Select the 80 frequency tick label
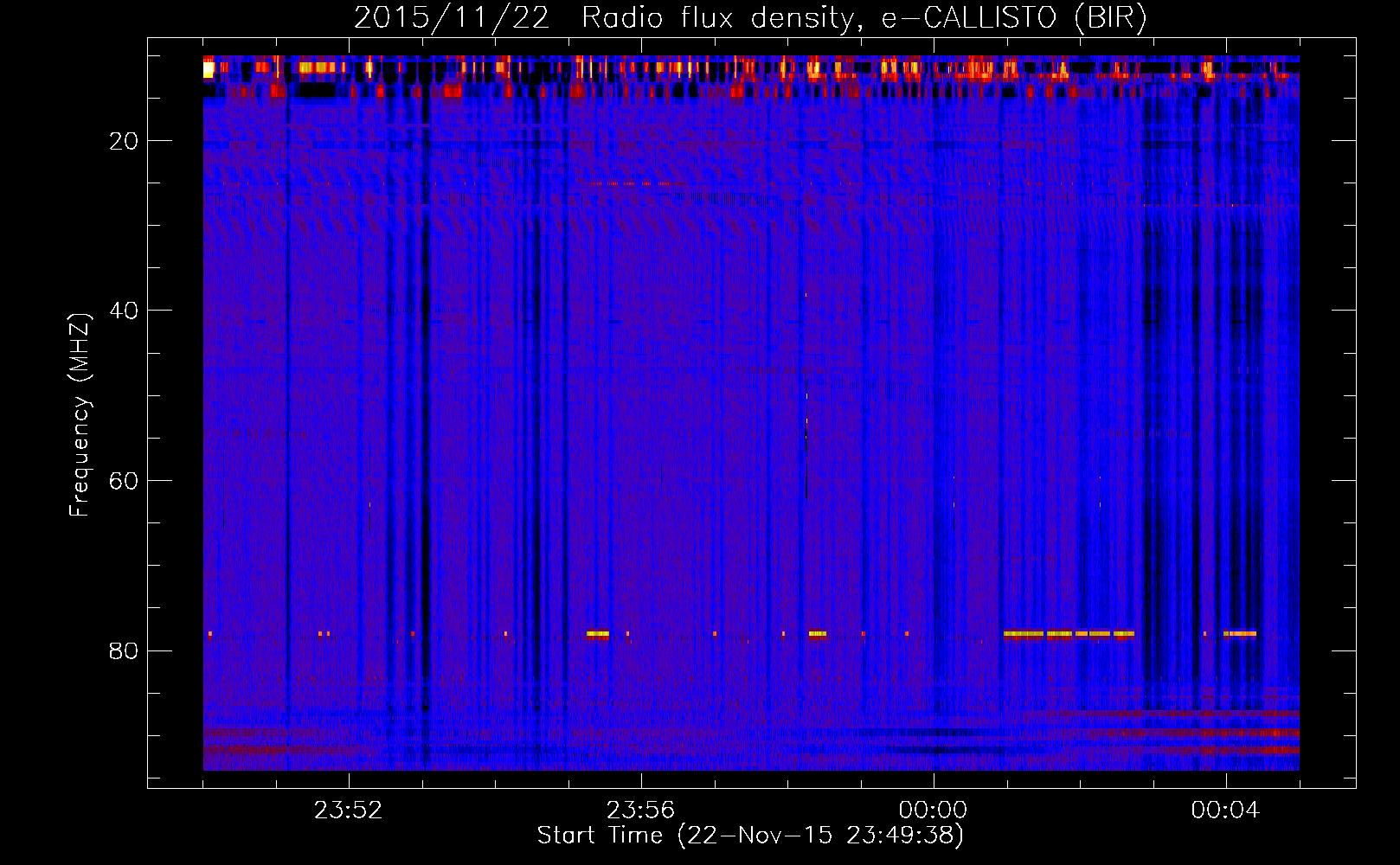Viewport: 1400px width, 865px height. point(124,650)
